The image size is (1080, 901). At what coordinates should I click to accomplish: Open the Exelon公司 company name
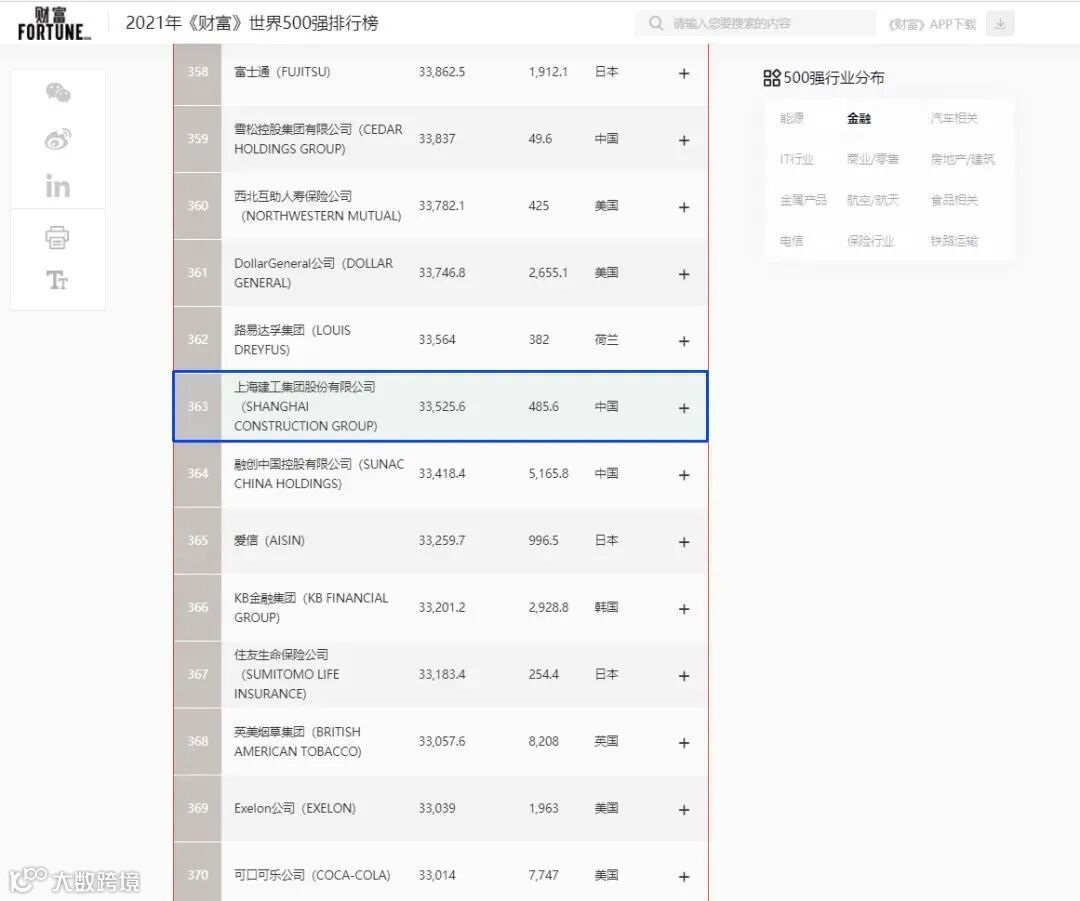(295, 808)
